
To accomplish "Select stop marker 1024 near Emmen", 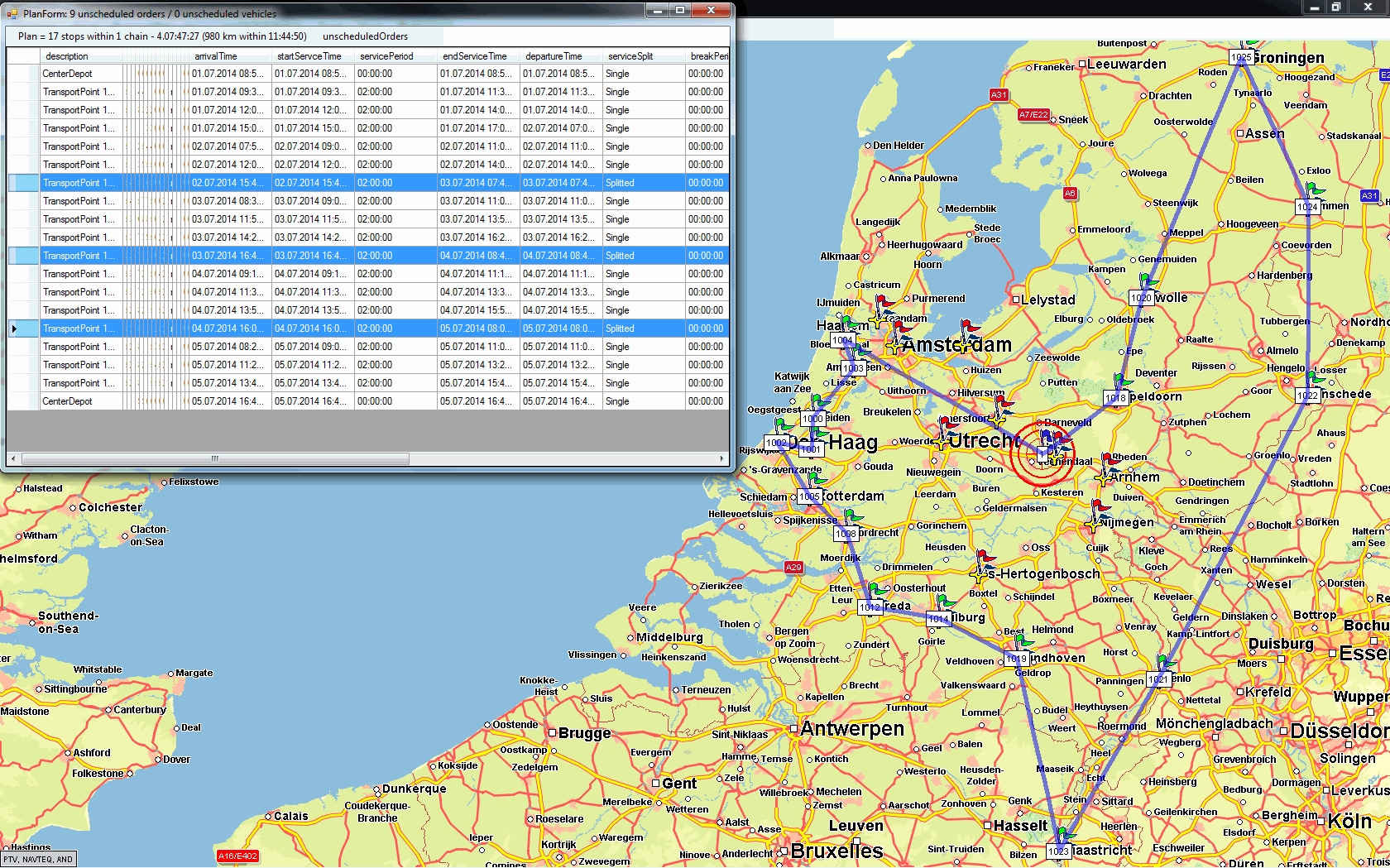I will (x=1307, y=207).
